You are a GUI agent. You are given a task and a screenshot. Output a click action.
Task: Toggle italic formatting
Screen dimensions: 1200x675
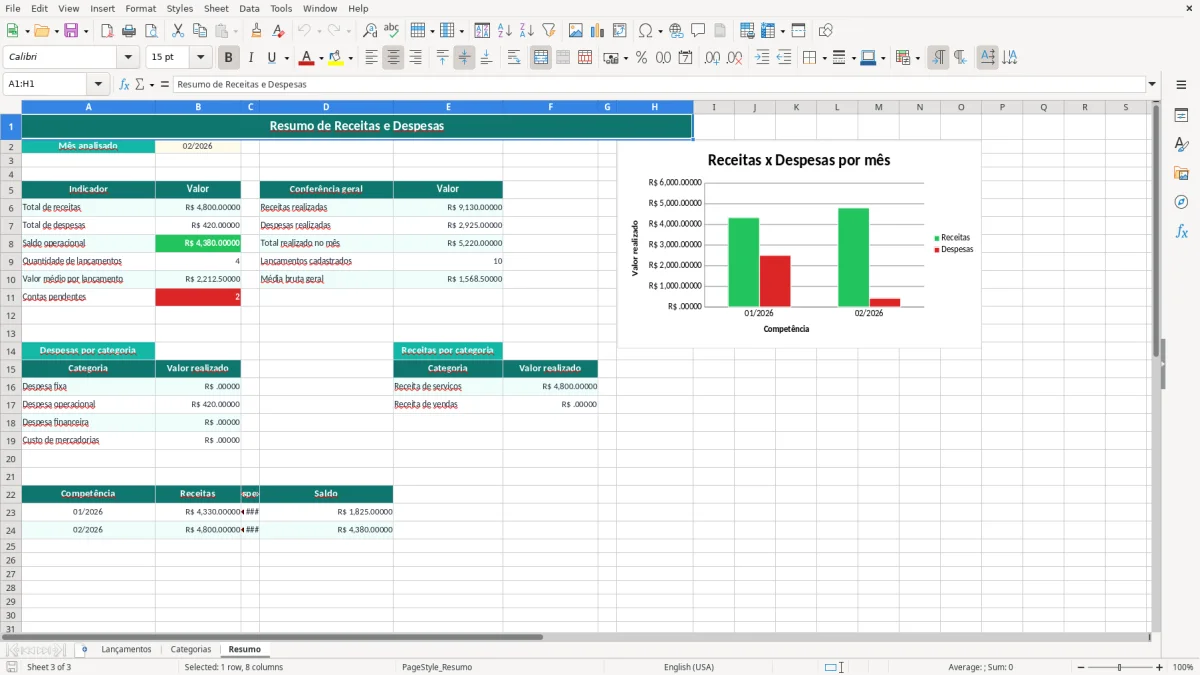point(251,58)
